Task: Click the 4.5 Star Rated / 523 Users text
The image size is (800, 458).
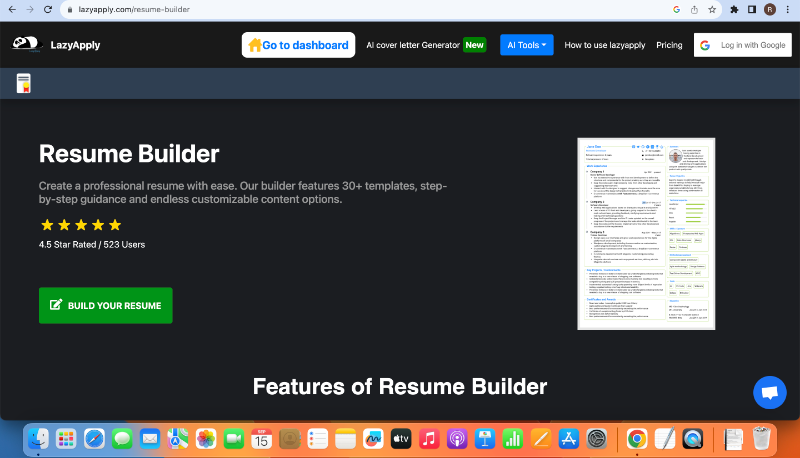Action: pyautogui.click(x=92, y=244)
